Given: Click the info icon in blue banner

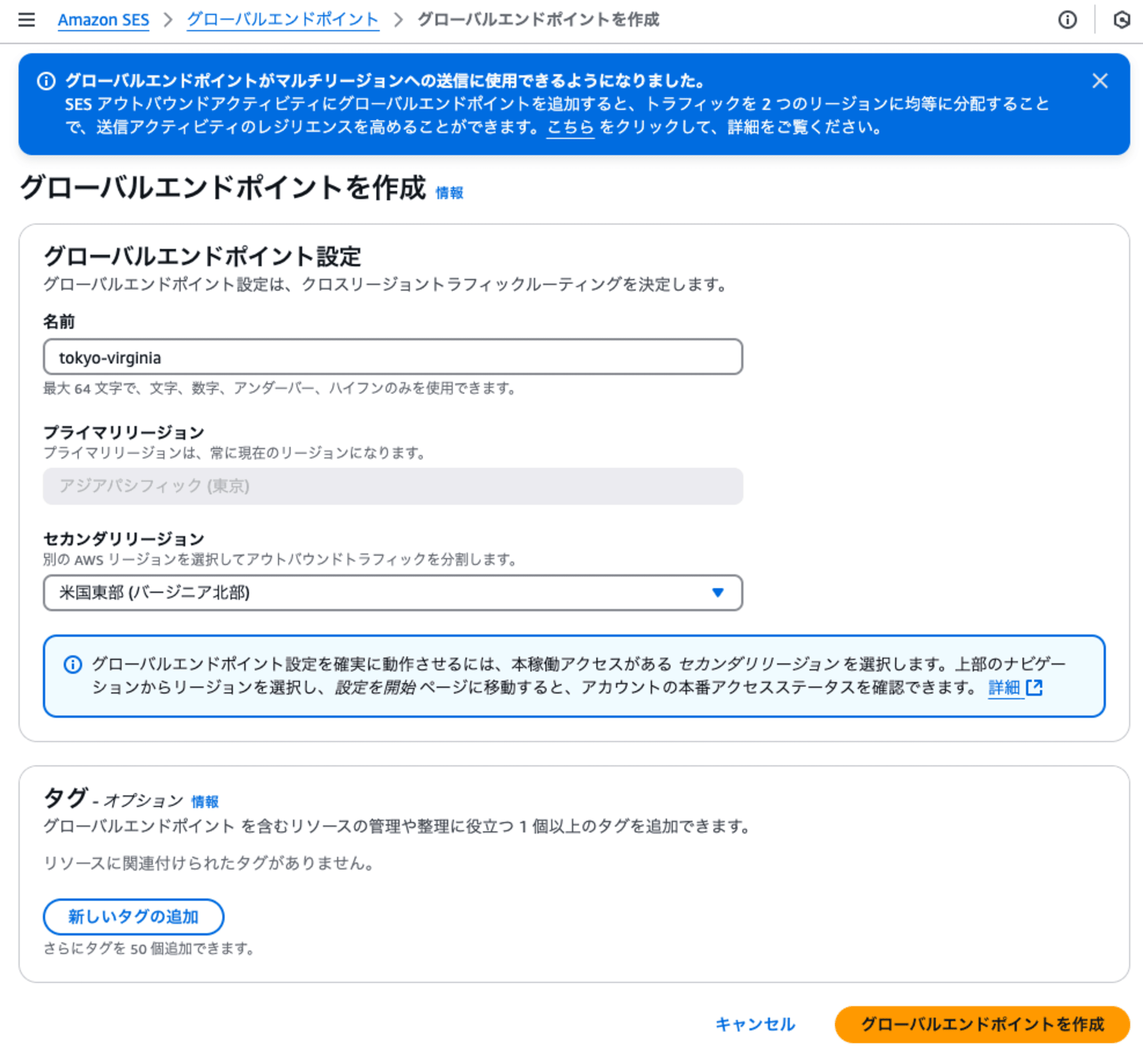Looking at the screenshot, I should click(x=46, y=81).
